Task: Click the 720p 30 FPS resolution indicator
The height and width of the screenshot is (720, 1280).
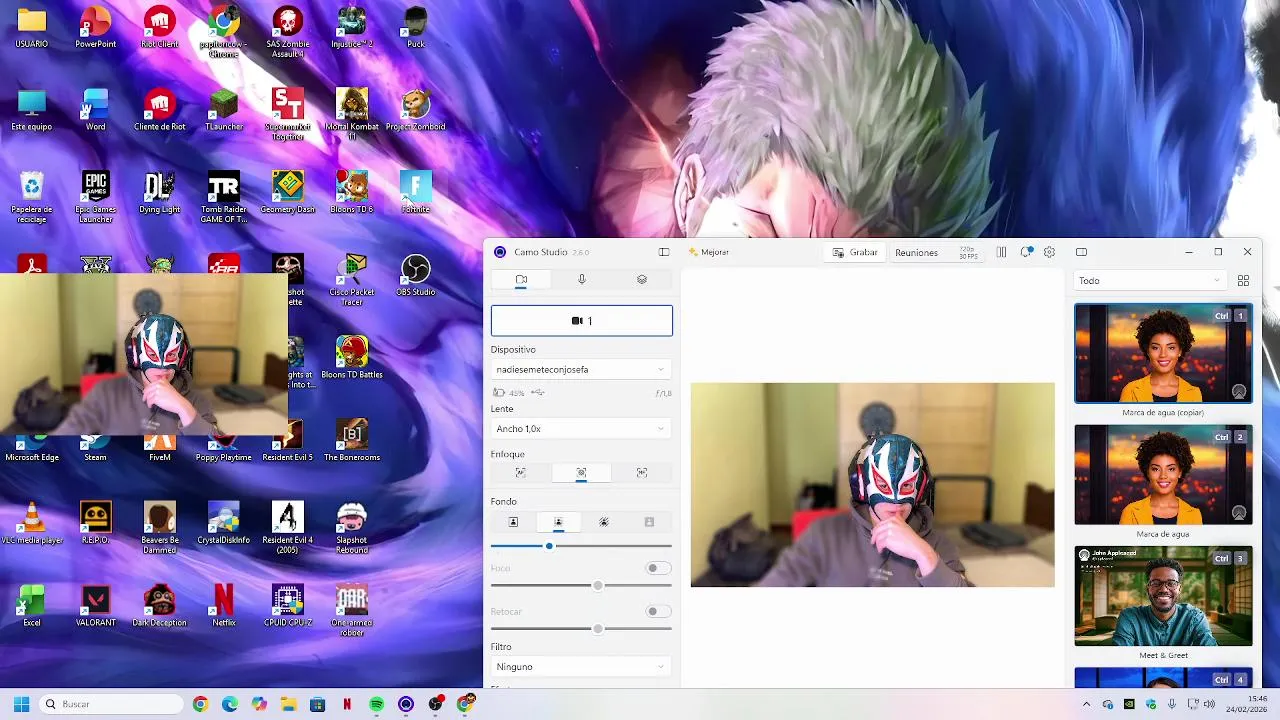Action: tap(968, 252)
